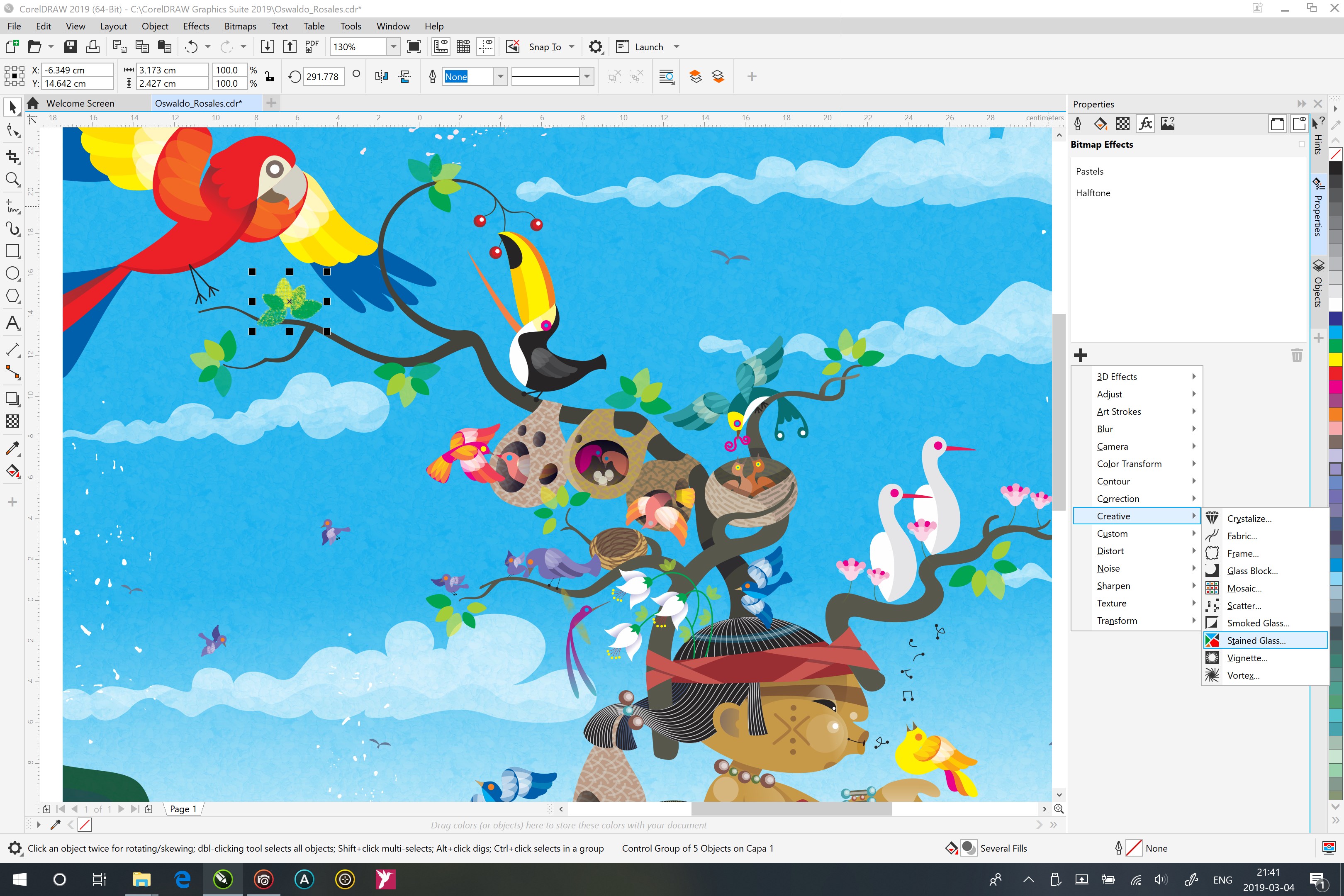Open the zoom level dropdown
This screenshot has width=1344, height=896.
coord(393,47)
